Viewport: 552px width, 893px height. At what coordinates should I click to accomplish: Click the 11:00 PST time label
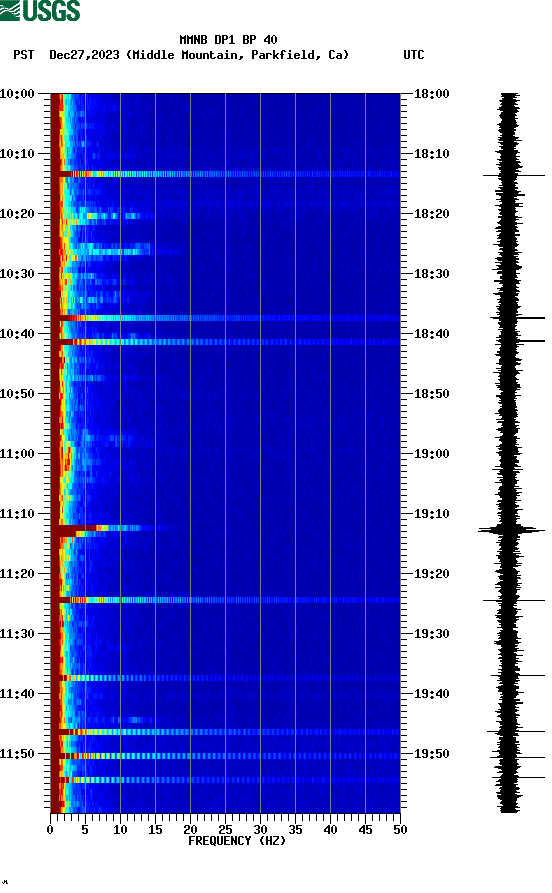(17, 454)
